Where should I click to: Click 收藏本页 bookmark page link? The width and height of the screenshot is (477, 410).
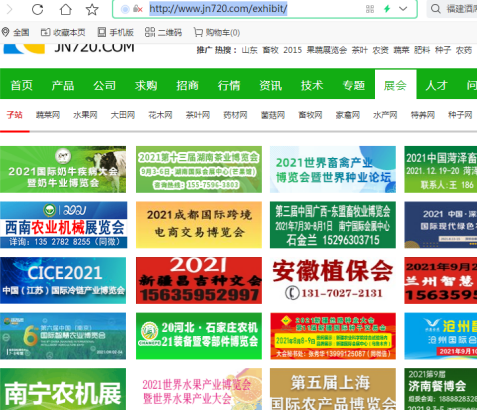pyautogui.click(x=63, y=32)
